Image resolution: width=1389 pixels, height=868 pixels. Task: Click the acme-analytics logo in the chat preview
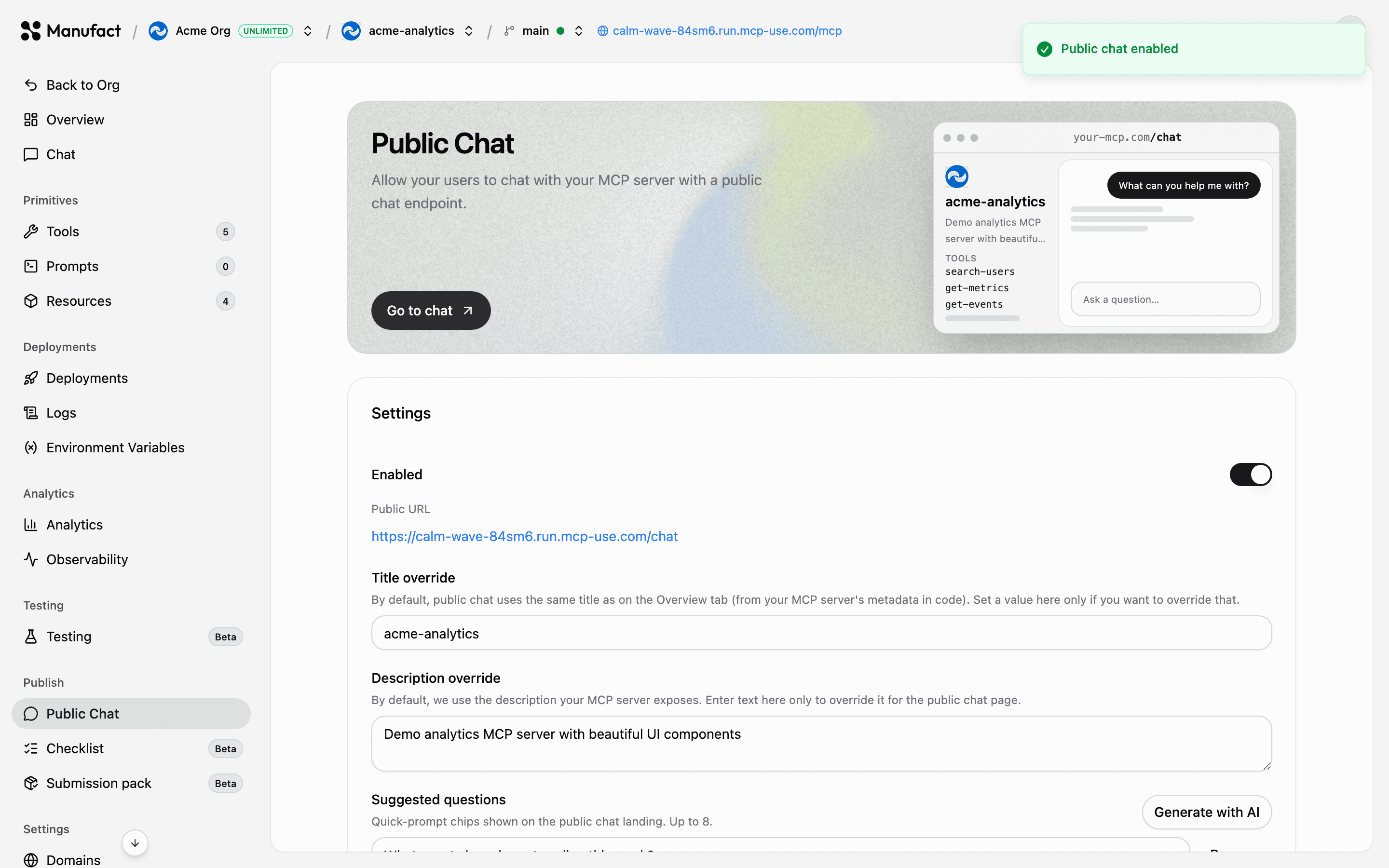click(x=957, y=176)
